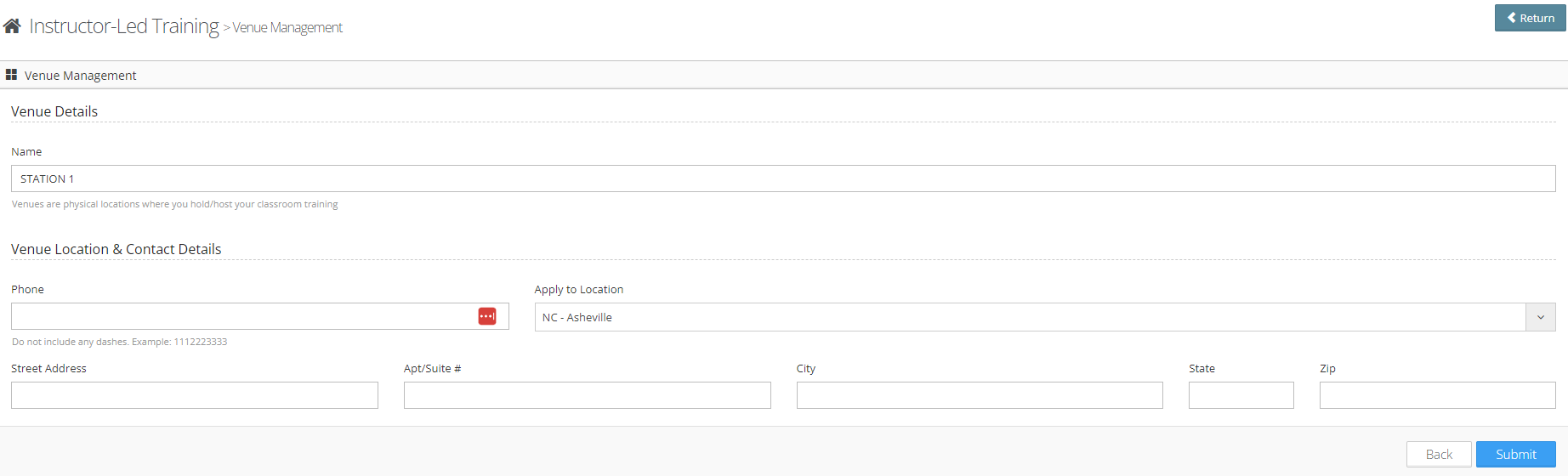The height and width of the screenshot is (476, 1568).
Task: Focus the Phone input field
Action: (x=242, y=316)
